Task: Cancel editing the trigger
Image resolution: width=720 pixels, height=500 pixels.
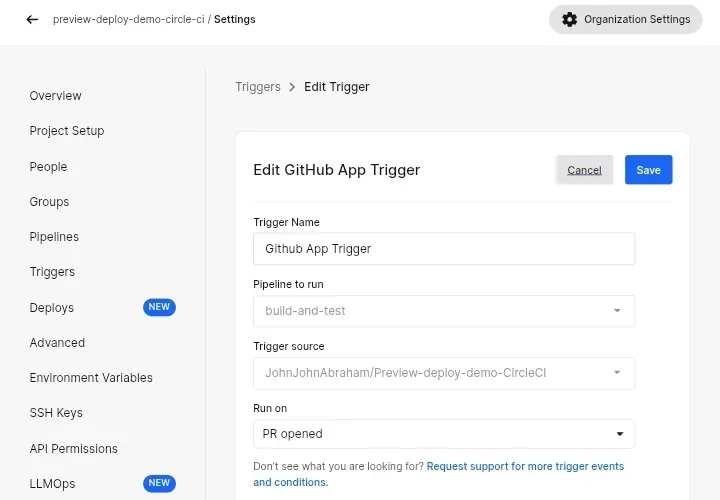Action: [584, 170]
